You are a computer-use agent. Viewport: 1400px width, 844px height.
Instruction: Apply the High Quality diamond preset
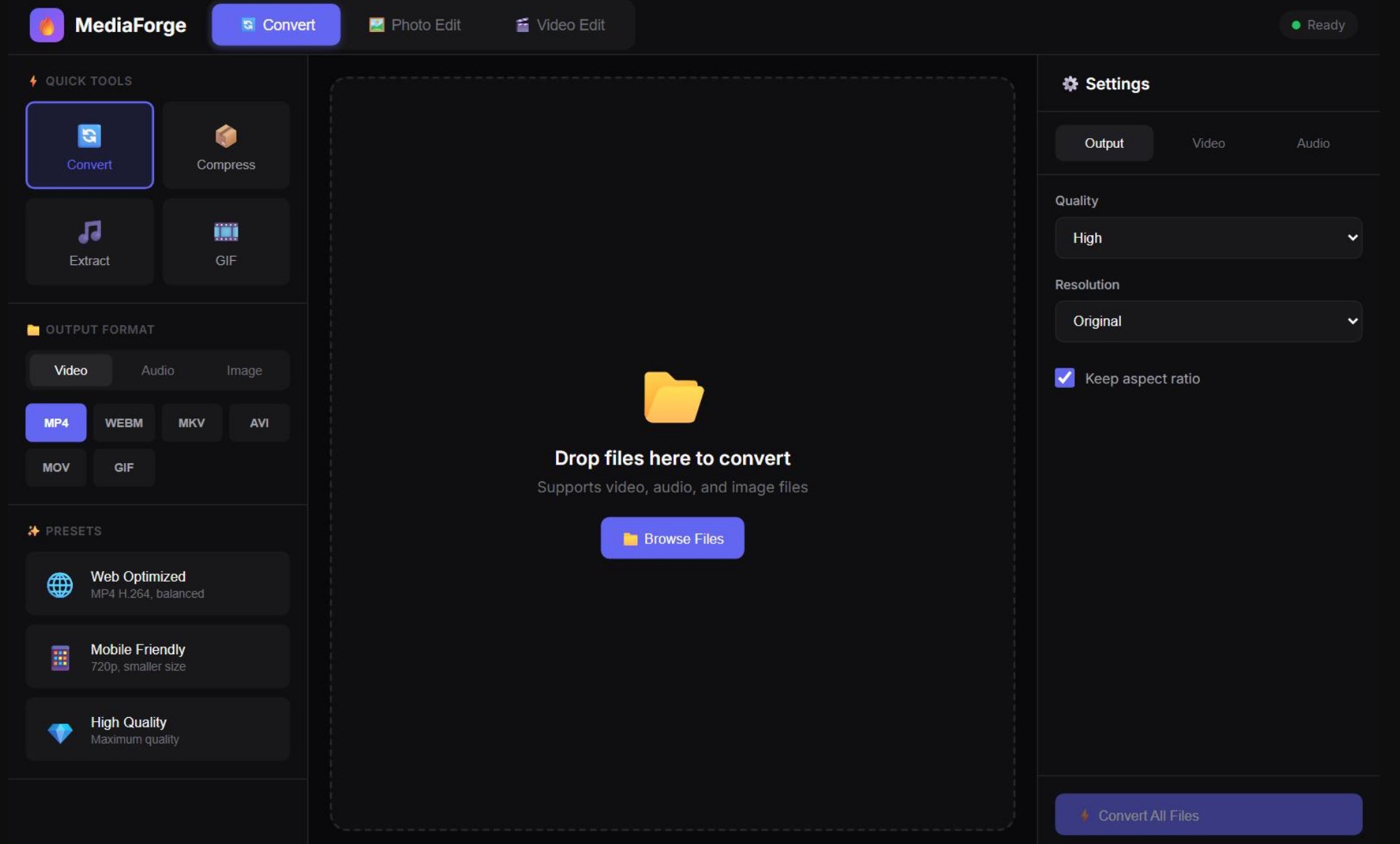pos(60,731)
